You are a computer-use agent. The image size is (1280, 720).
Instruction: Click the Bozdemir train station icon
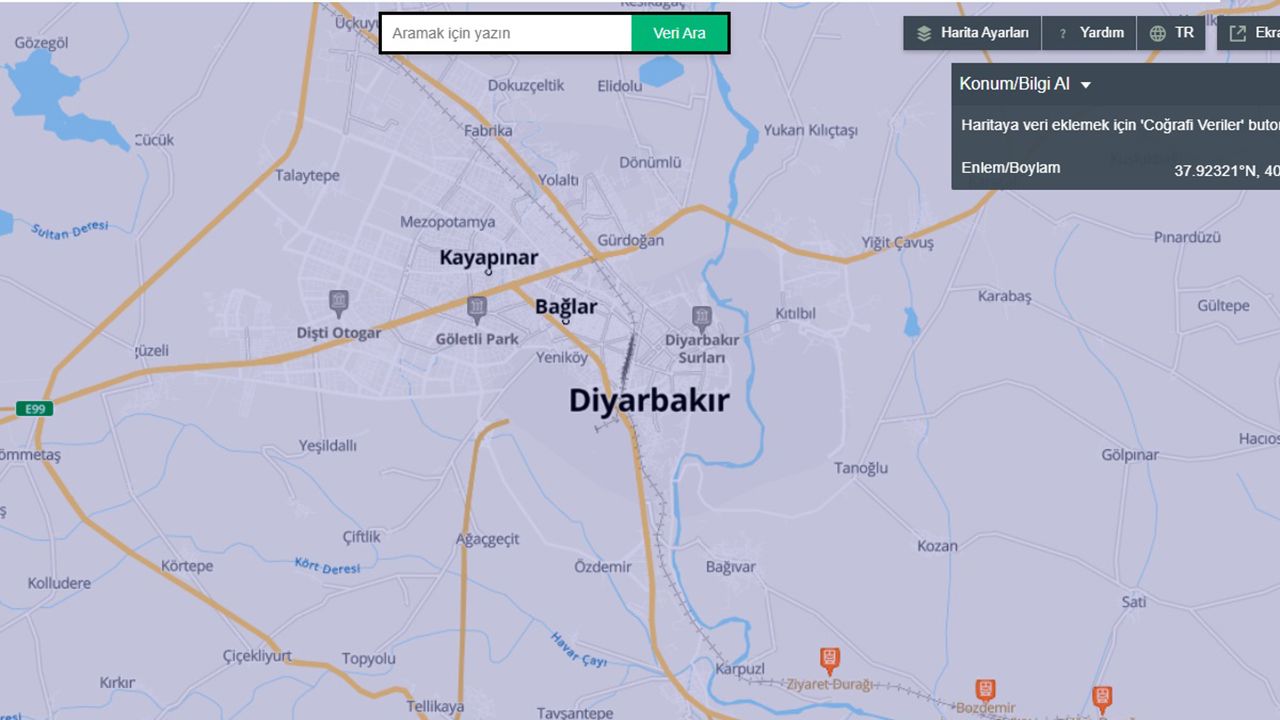point(985,690)
